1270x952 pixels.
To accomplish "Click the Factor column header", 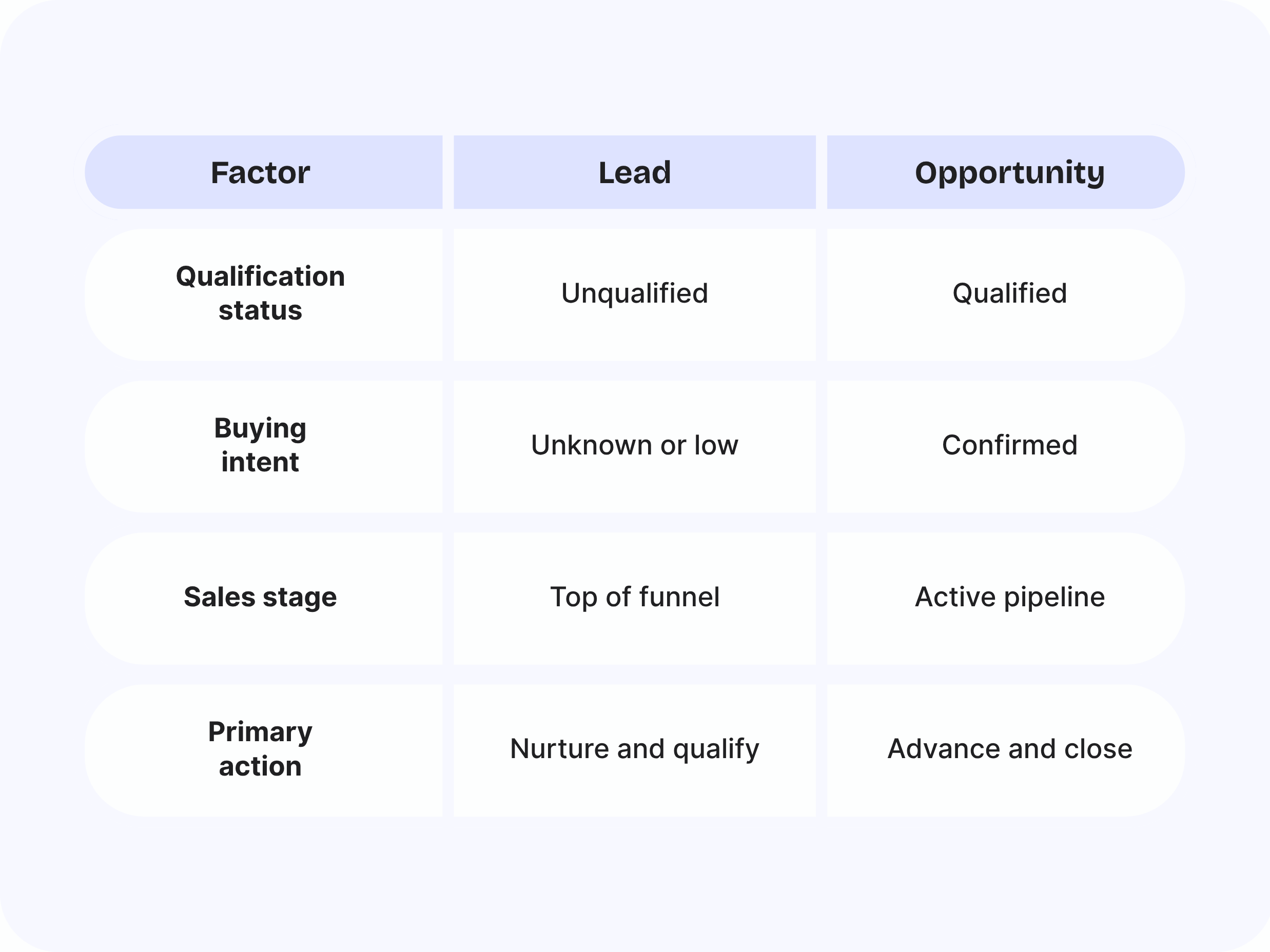I will [264, 172].
